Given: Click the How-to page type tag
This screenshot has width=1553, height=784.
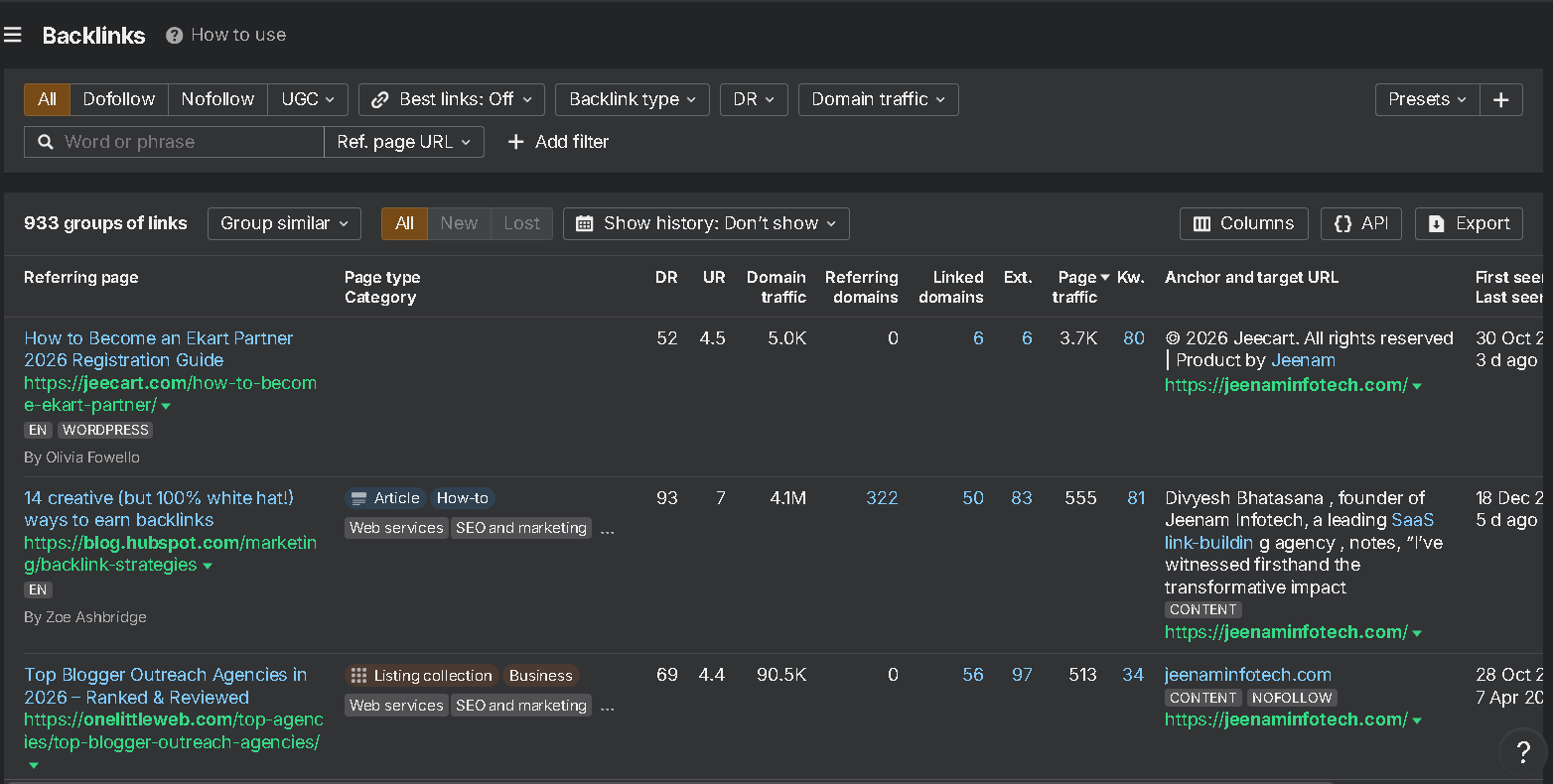Looking at the screenshot, I should click(463, 498).
